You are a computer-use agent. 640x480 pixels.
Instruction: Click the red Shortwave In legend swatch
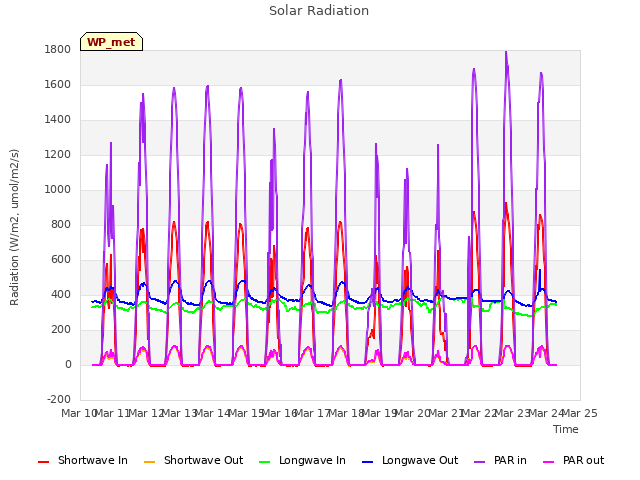pos(43,462)
